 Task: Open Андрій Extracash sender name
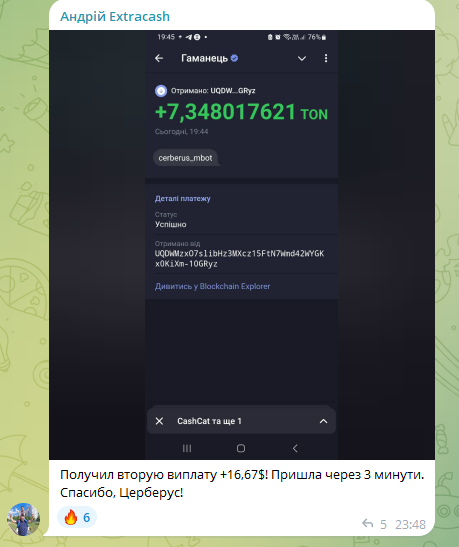115,16
